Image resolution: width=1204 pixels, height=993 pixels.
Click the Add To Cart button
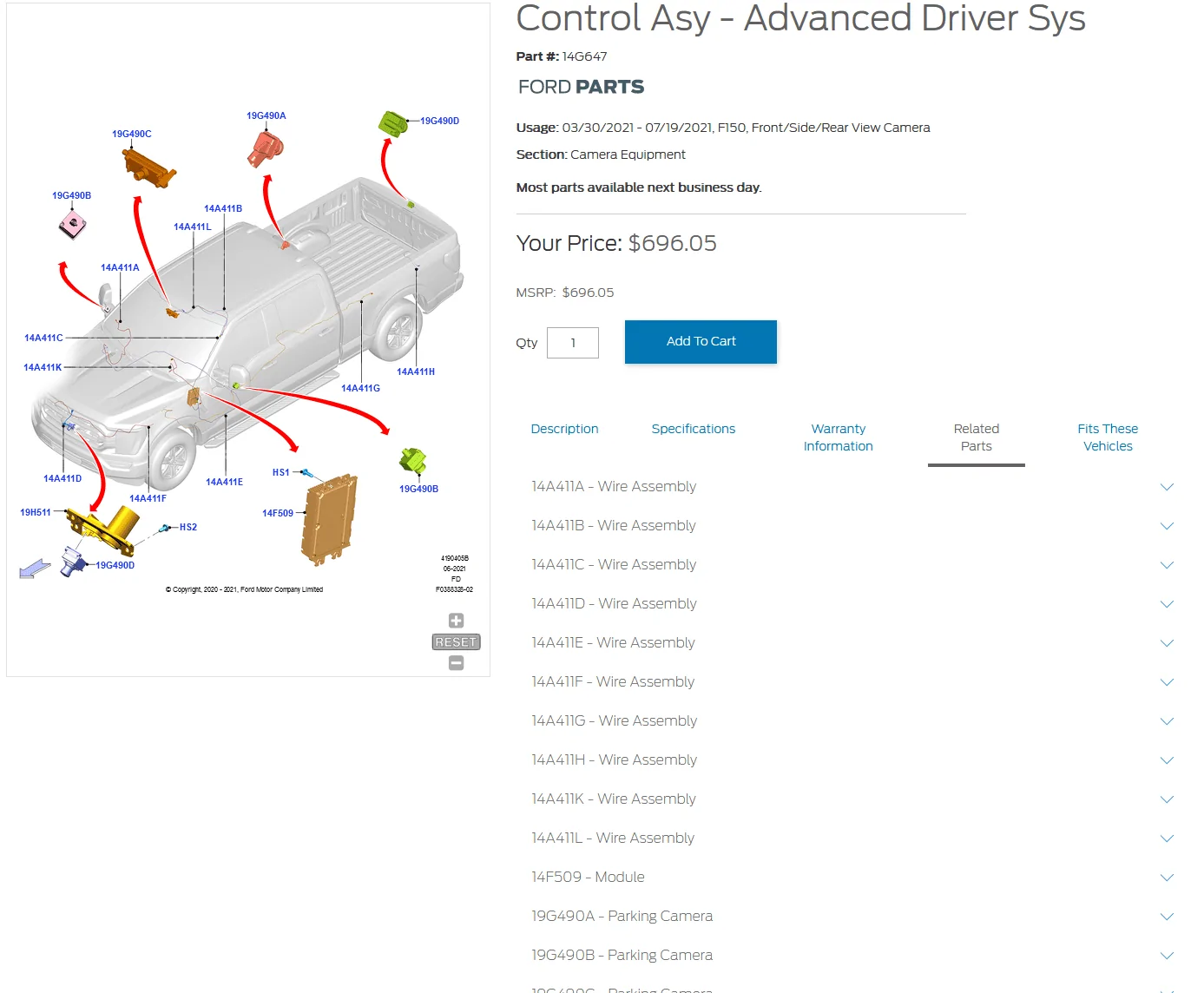701,341
